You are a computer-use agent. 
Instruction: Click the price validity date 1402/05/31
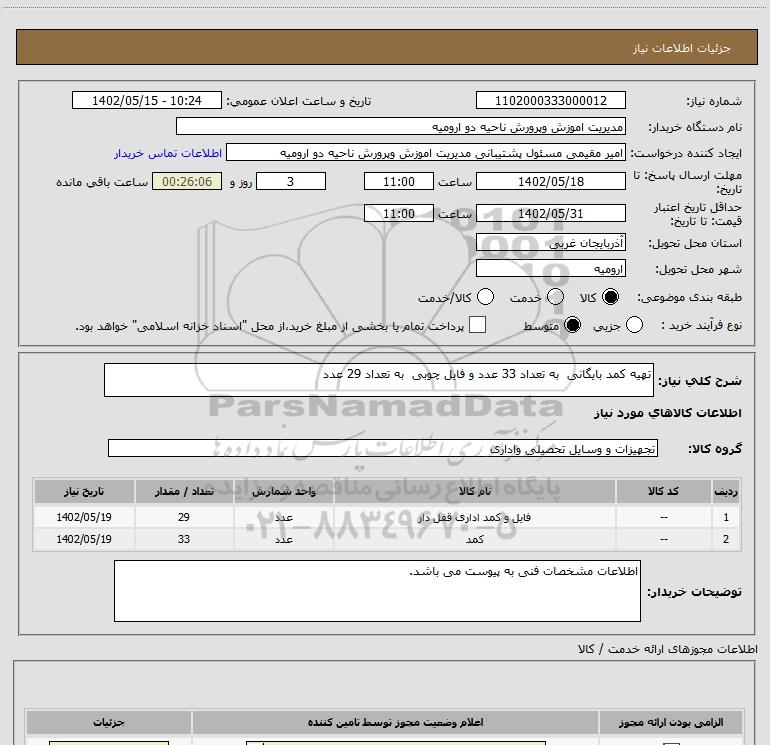[x=550, y=214]
